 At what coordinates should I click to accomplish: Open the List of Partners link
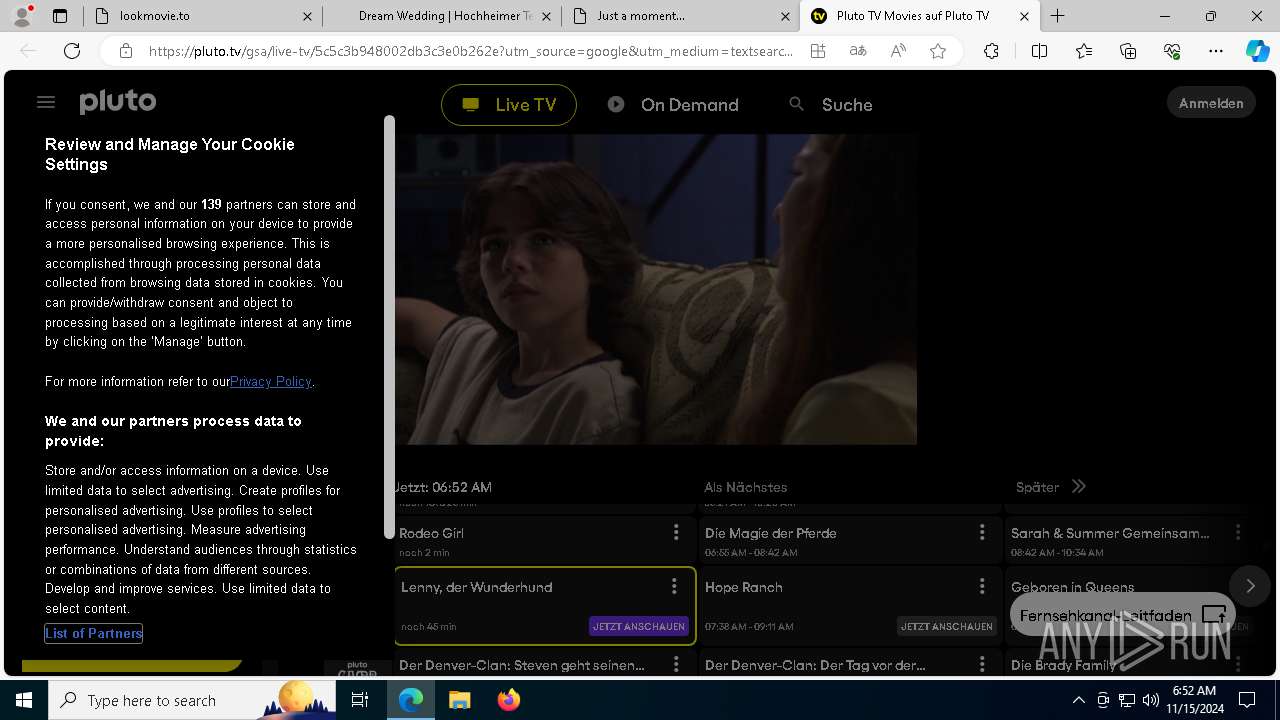94,633
